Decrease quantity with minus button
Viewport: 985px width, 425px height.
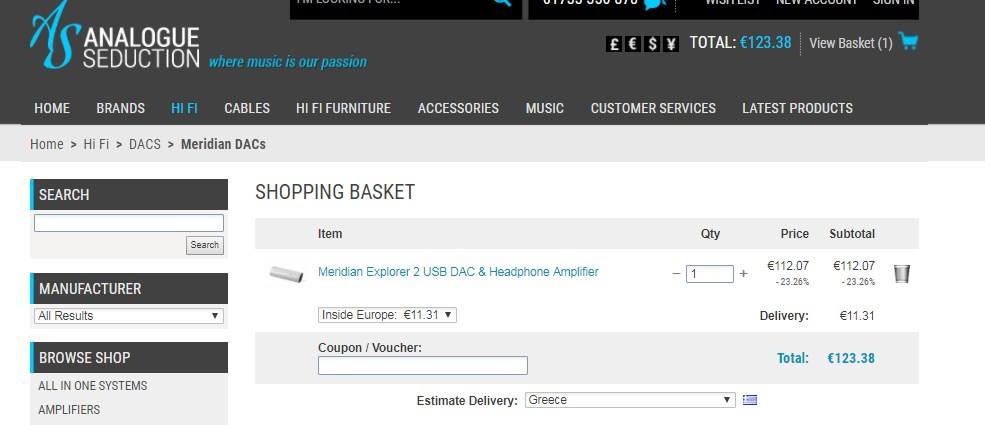tap(676, 274)
